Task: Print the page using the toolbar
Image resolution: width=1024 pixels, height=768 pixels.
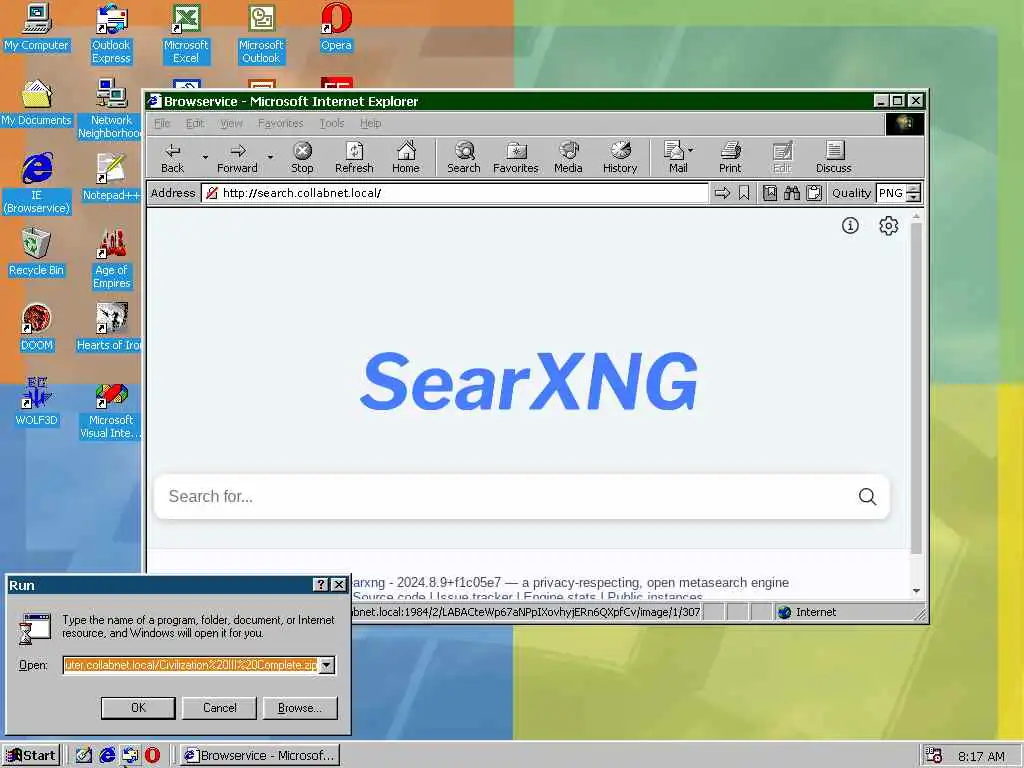Action: (x=730, y=157)
